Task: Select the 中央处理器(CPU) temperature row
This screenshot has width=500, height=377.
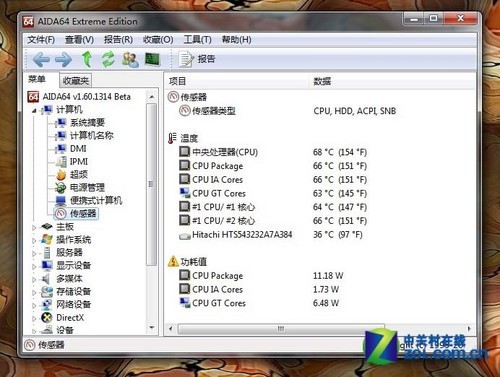Action: coord(273,152)
